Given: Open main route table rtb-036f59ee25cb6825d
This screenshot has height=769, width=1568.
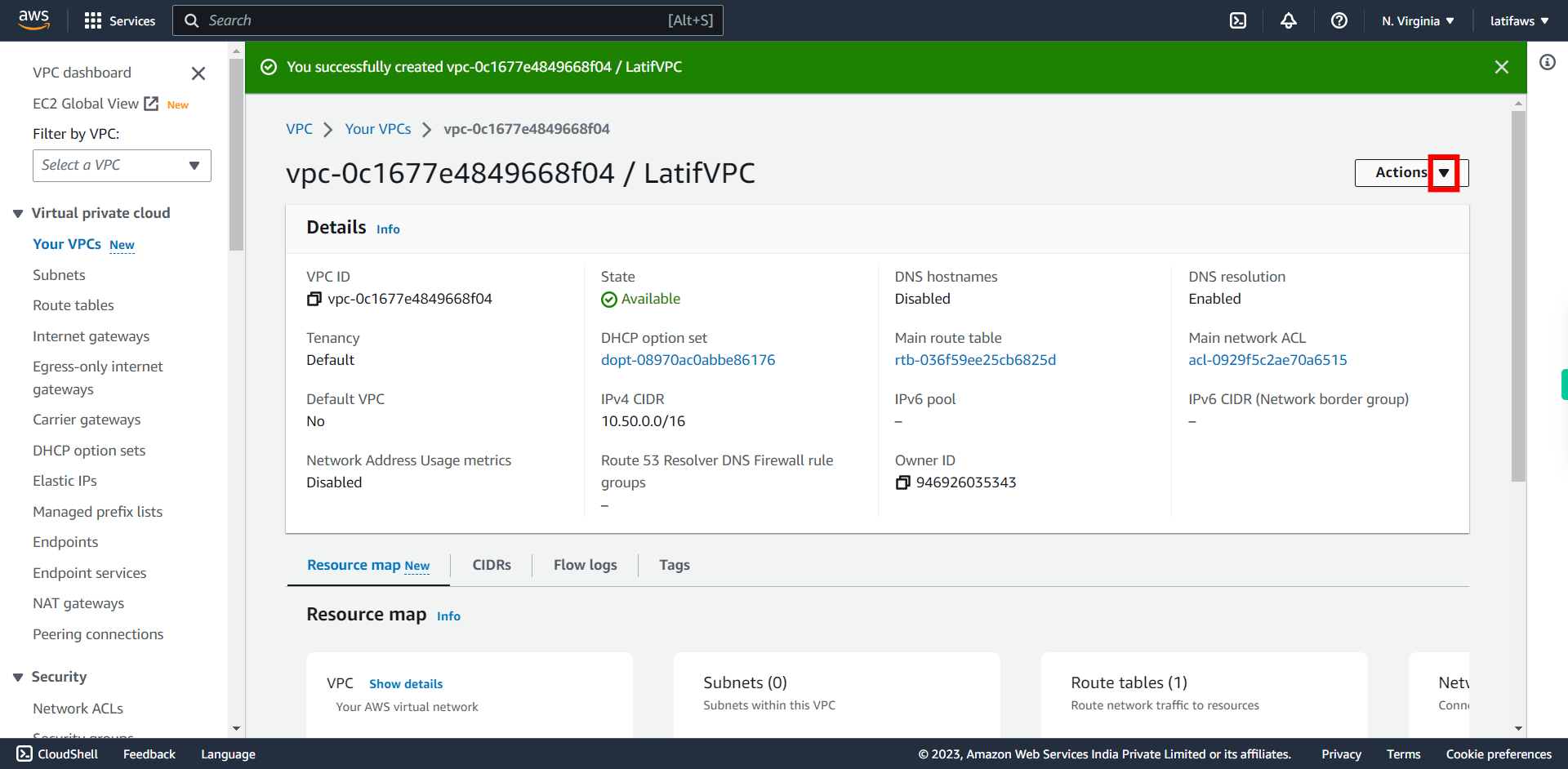Looking at the screenshot, I should (975, 360).
